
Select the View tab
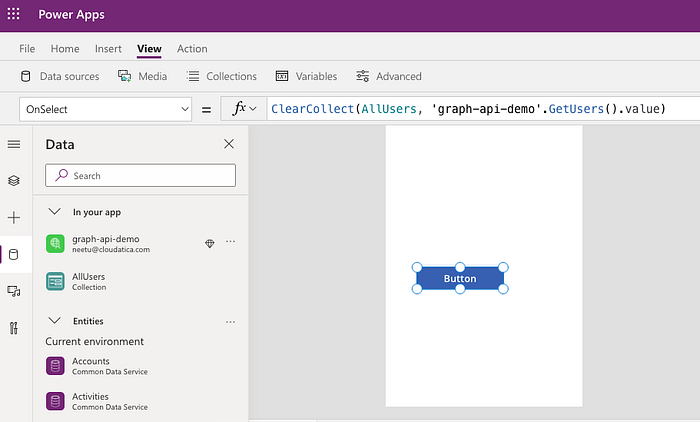tap(149, 49)
